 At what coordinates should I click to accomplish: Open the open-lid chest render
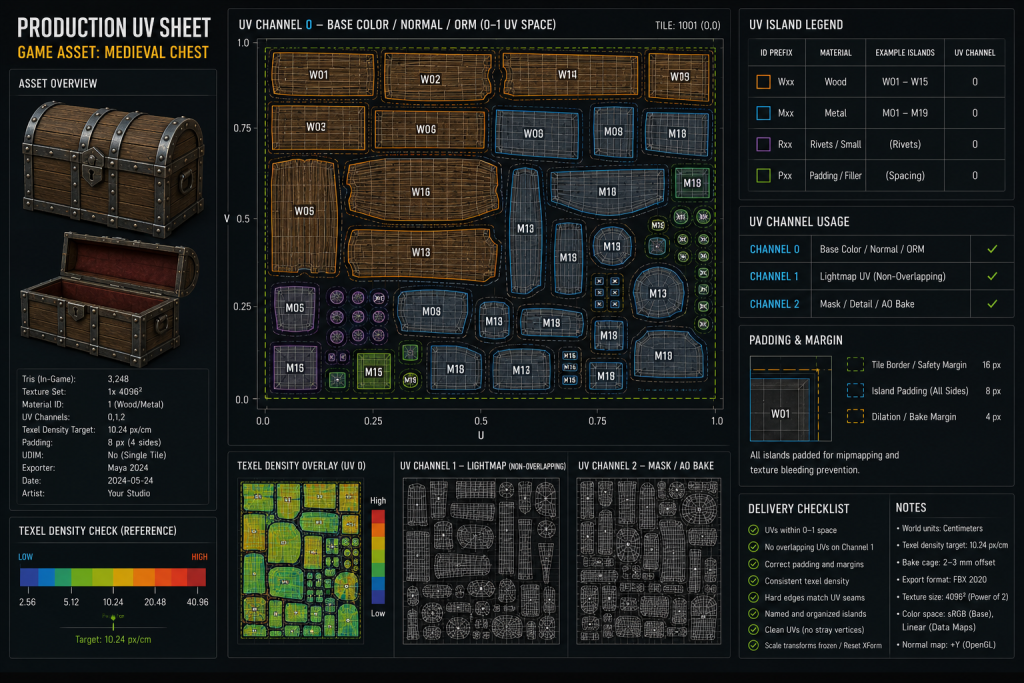pyautogui.click(x=110, y=299)
